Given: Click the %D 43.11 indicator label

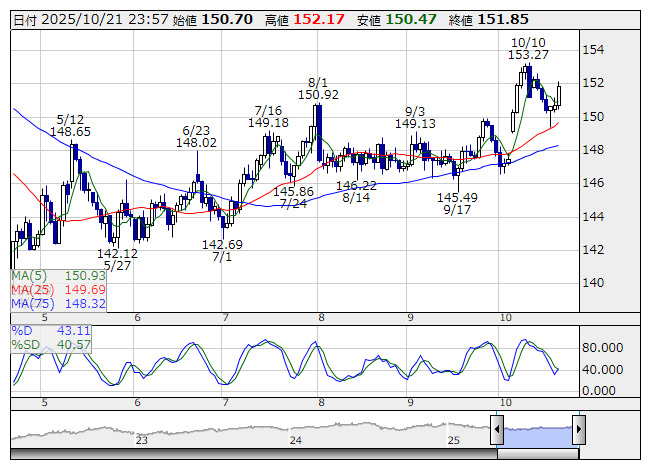Looking at the screenshot, I should [x=51, y=331].
